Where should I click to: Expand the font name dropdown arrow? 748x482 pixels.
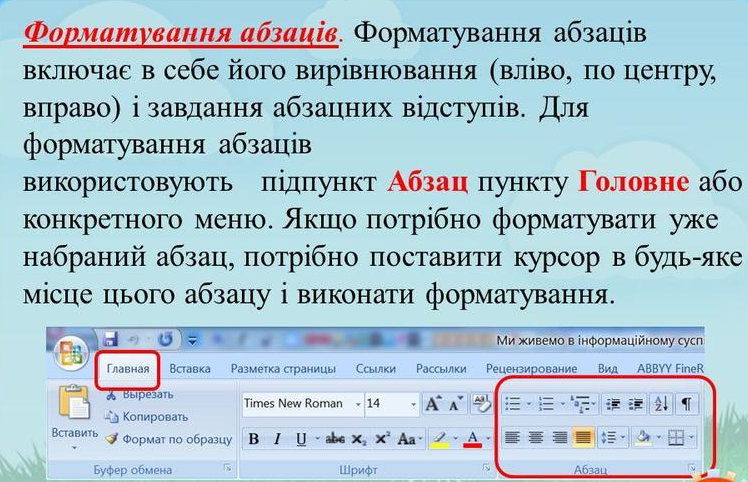pos(358,404)
